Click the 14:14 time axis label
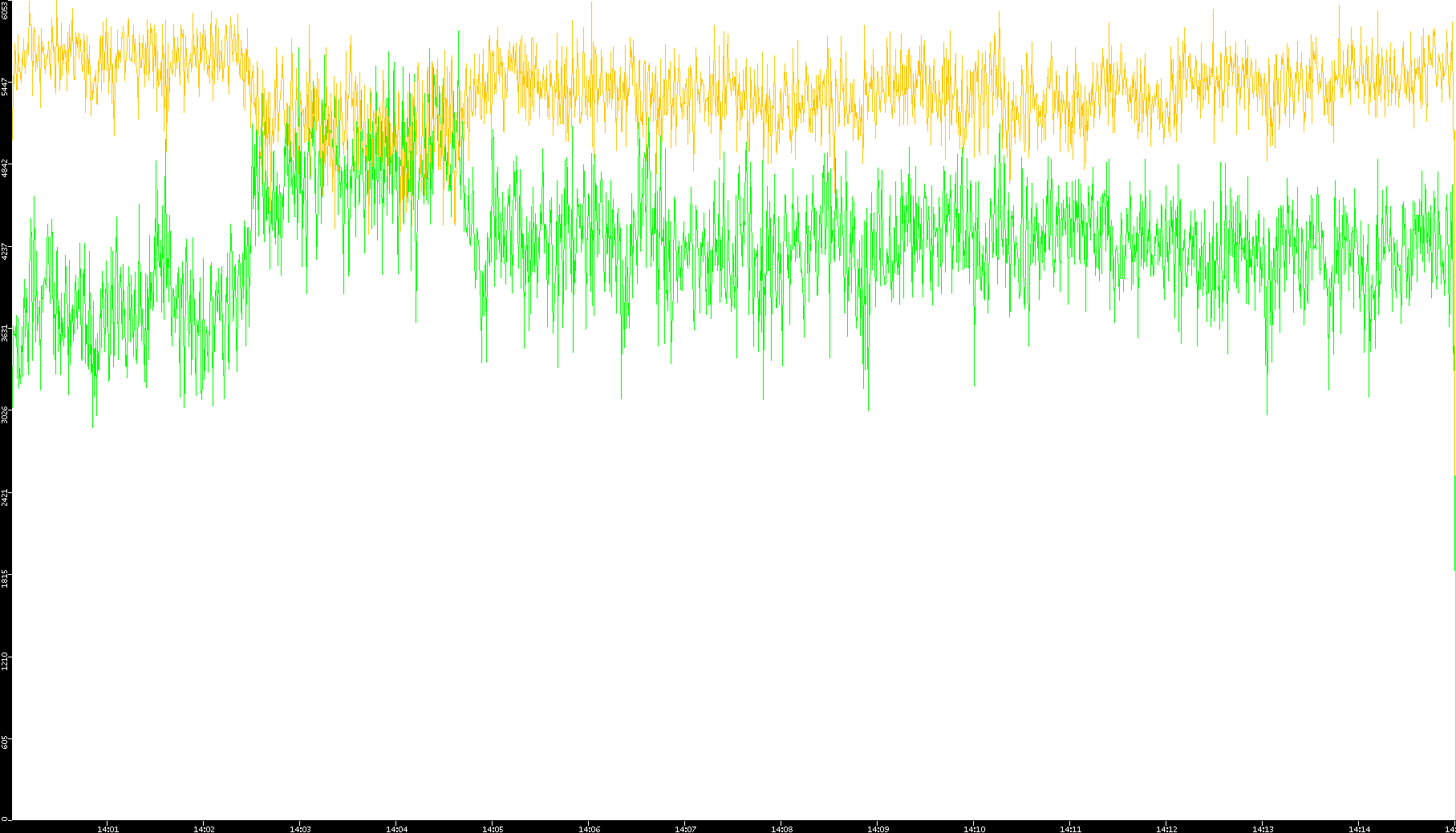Viewport: 1456px width, 833px height. tap(1359, 829)
